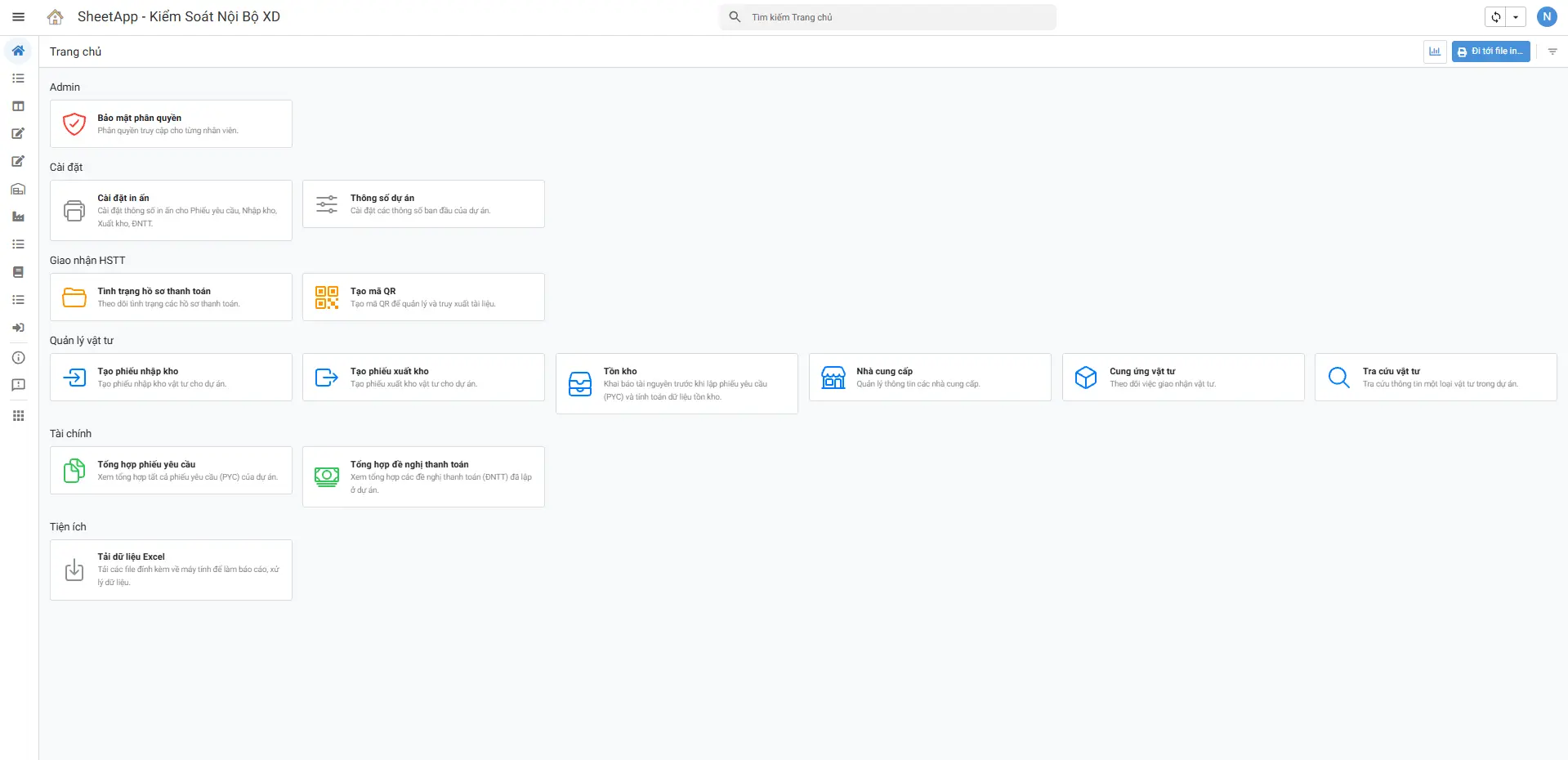
Task: Click the Trang chủ page title
Action: click(x=75, y=51)
